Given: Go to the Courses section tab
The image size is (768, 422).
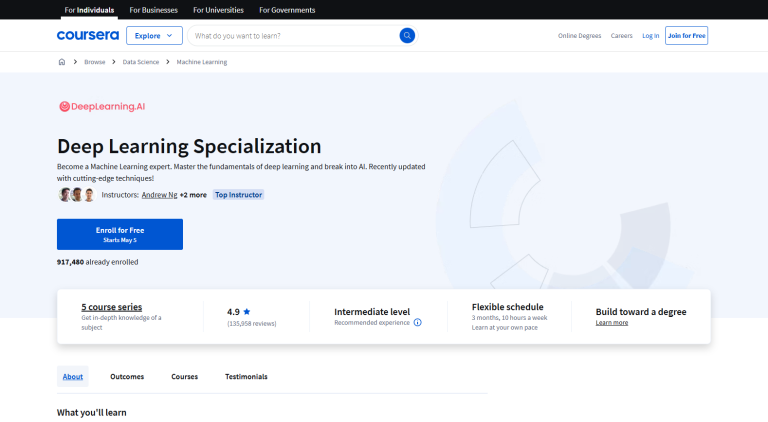Looking at the screenshot, I should click(185, 376).
